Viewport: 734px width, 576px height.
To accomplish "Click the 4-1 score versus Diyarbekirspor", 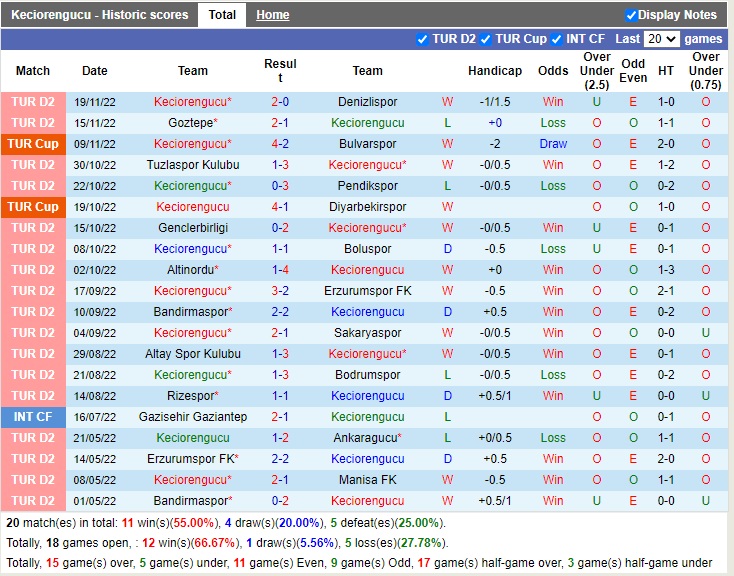I will tap(280, 207).
